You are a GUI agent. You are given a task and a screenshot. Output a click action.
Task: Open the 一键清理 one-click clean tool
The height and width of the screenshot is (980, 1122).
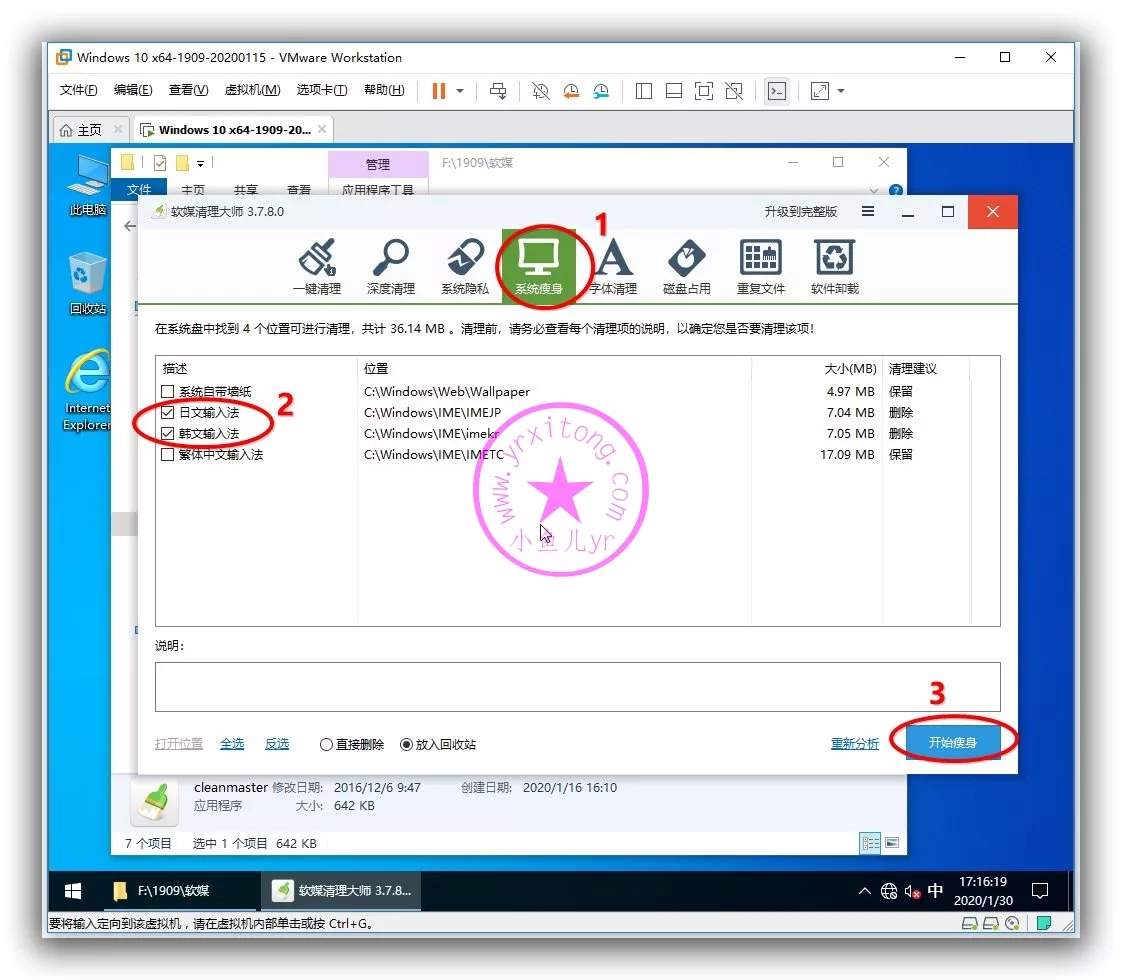[x=316, y=267]
